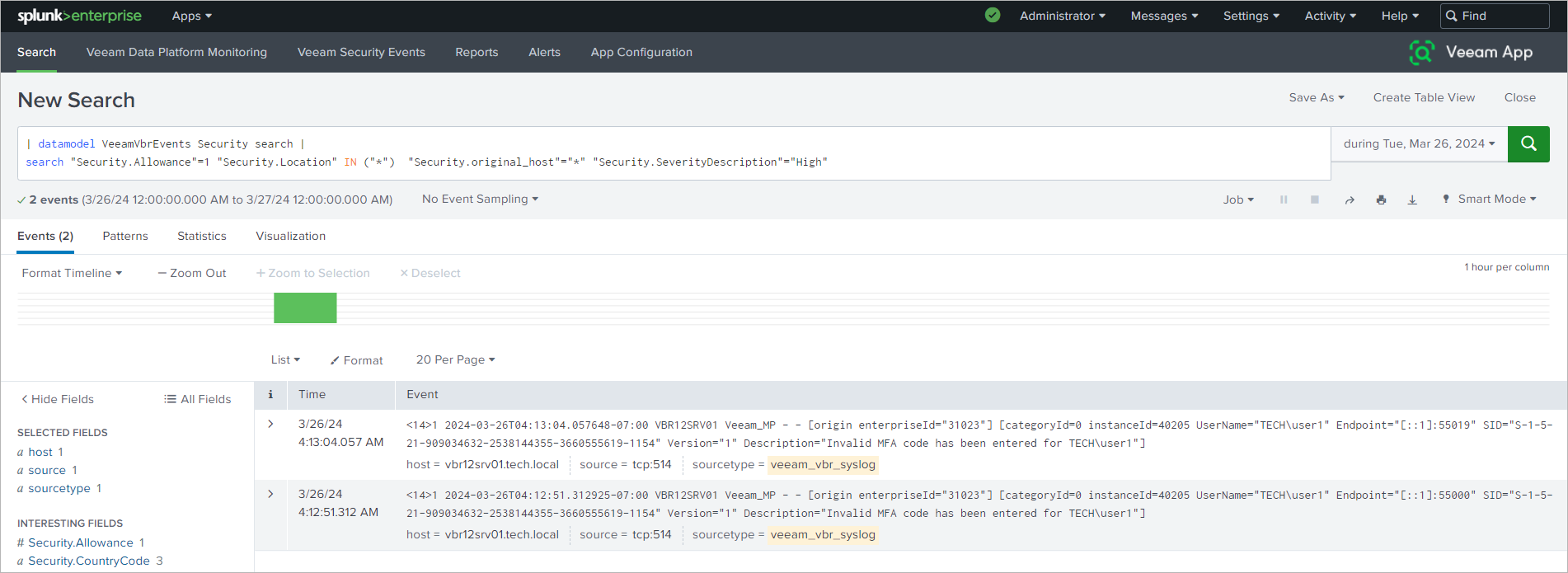This screenshot has height=573, width=1568.
Task: Click the share job arrow icon
Action: [x=1350, y=200]
